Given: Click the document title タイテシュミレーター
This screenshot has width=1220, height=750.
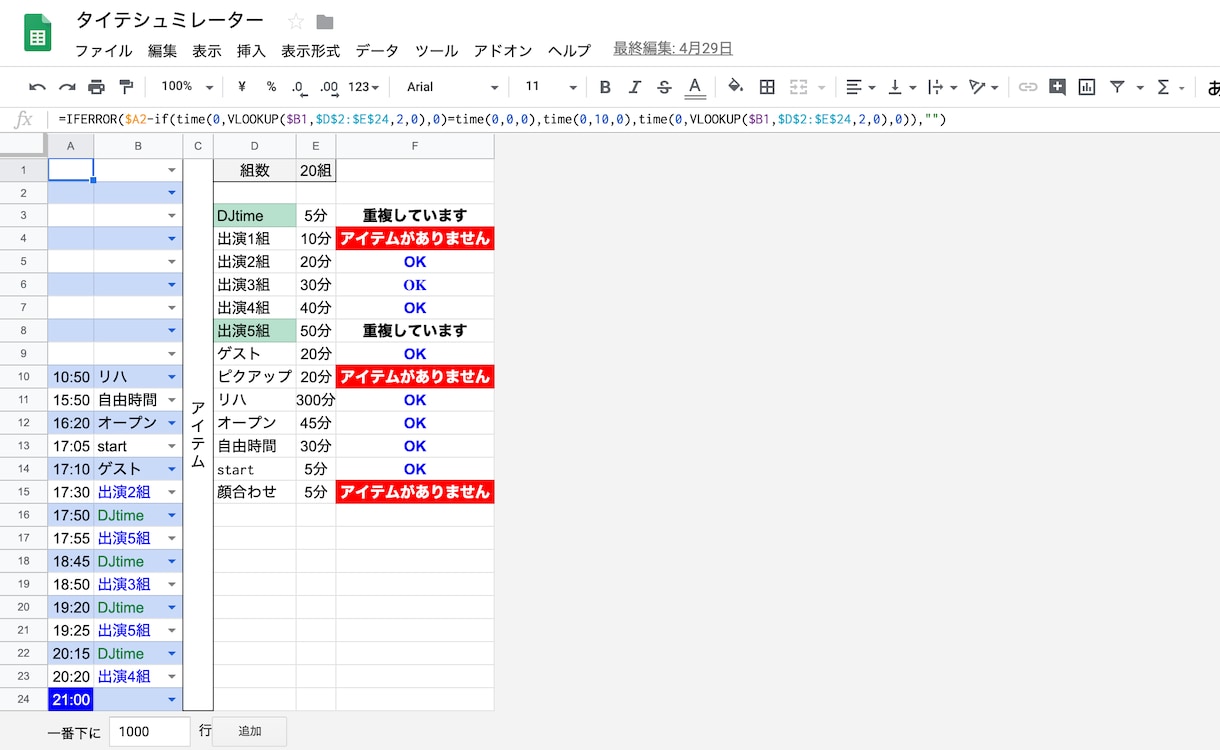Looking at the screenshot, I should (x=170, y=21).
